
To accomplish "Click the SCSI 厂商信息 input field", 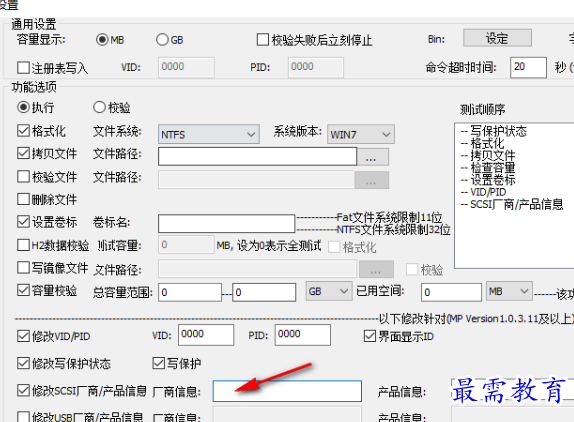I will tap(287, 391).
